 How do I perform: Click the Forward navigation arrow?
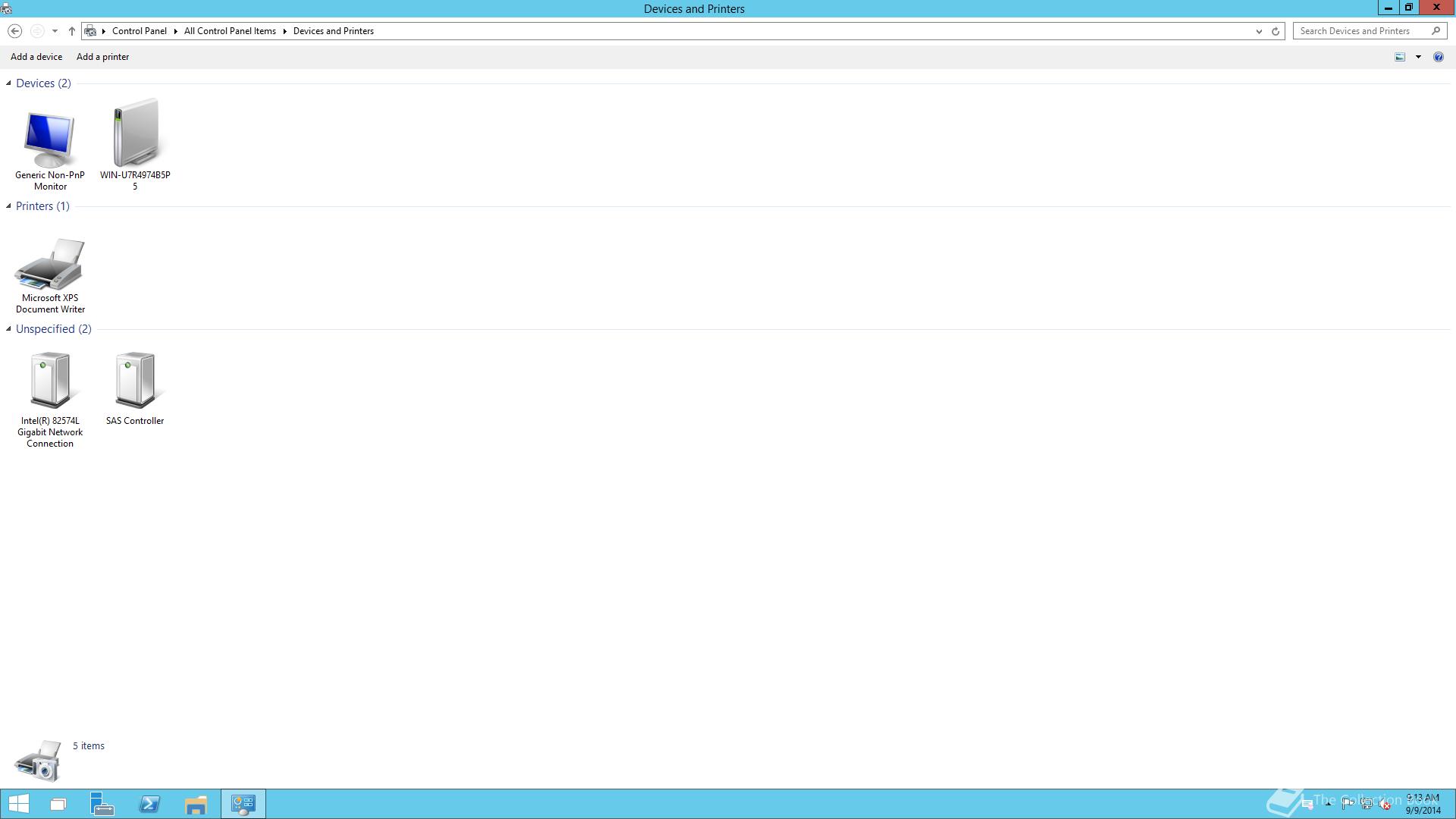36,31
